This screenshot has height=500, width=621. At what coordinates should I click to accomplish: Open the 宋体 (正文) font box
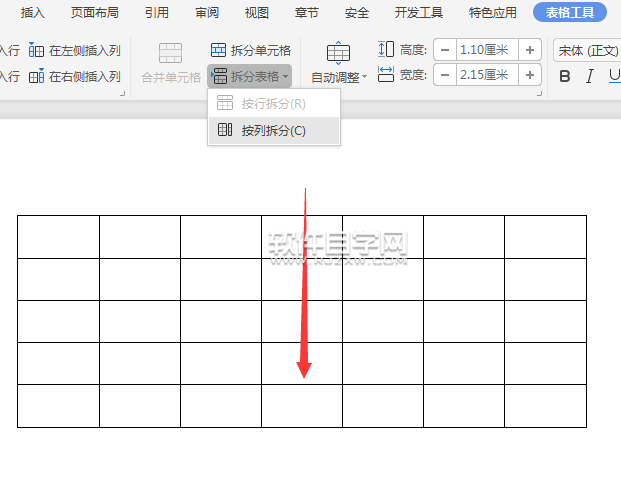pyautogui.click(x=587, y=51)
